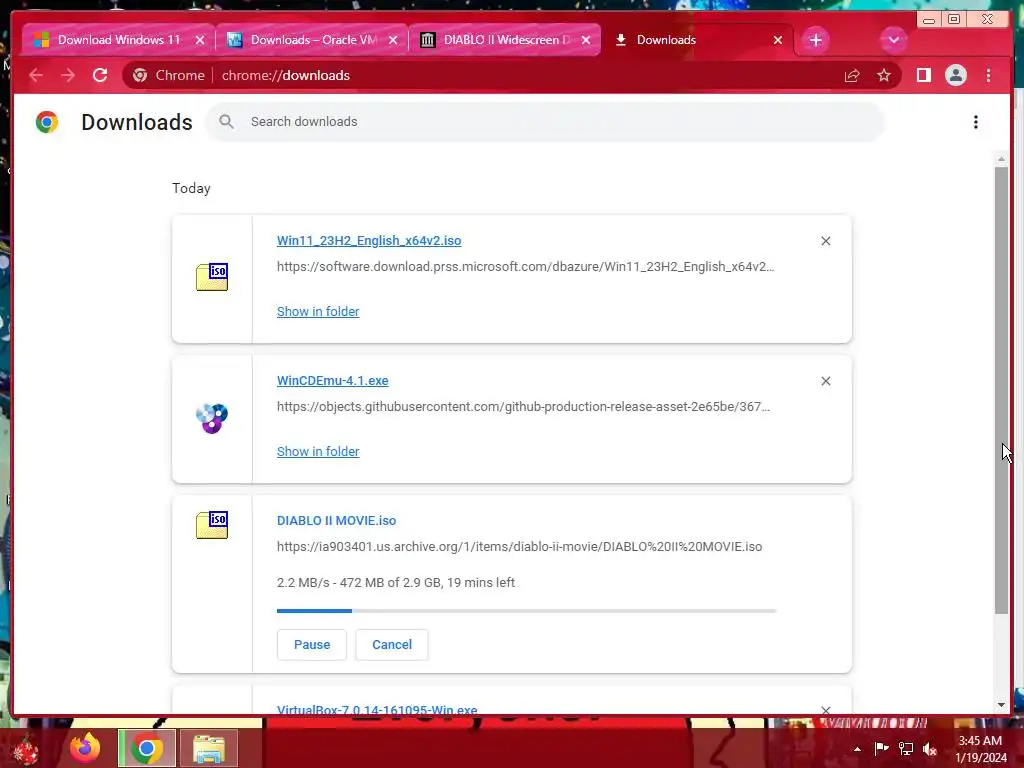The width and height of the screenshot is (1024, 768).
Task: Click the WinCDEmu file icon
Action: [212, 419]
